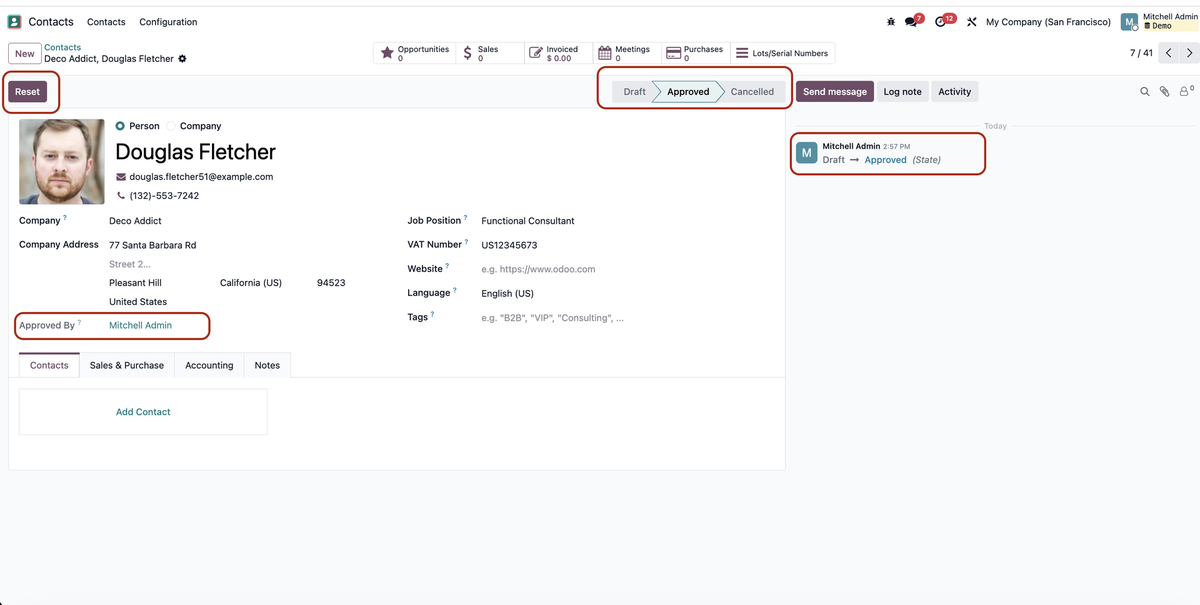Open the Opportunities smart button star icon
1200x605 pixels.
tap(386, 52)
